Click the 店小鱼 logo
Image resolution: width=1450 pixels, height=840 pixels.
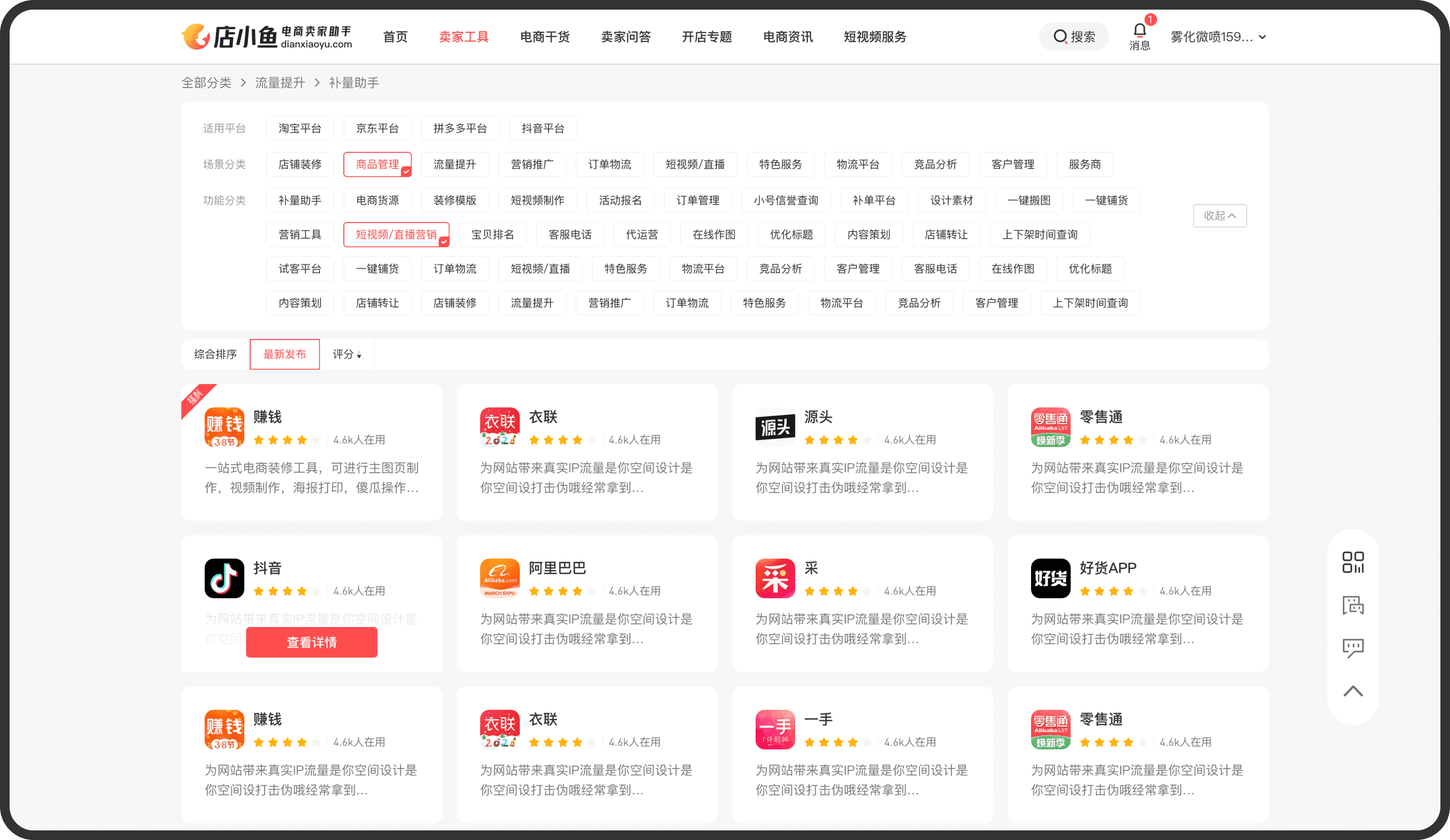click(267, 37)
